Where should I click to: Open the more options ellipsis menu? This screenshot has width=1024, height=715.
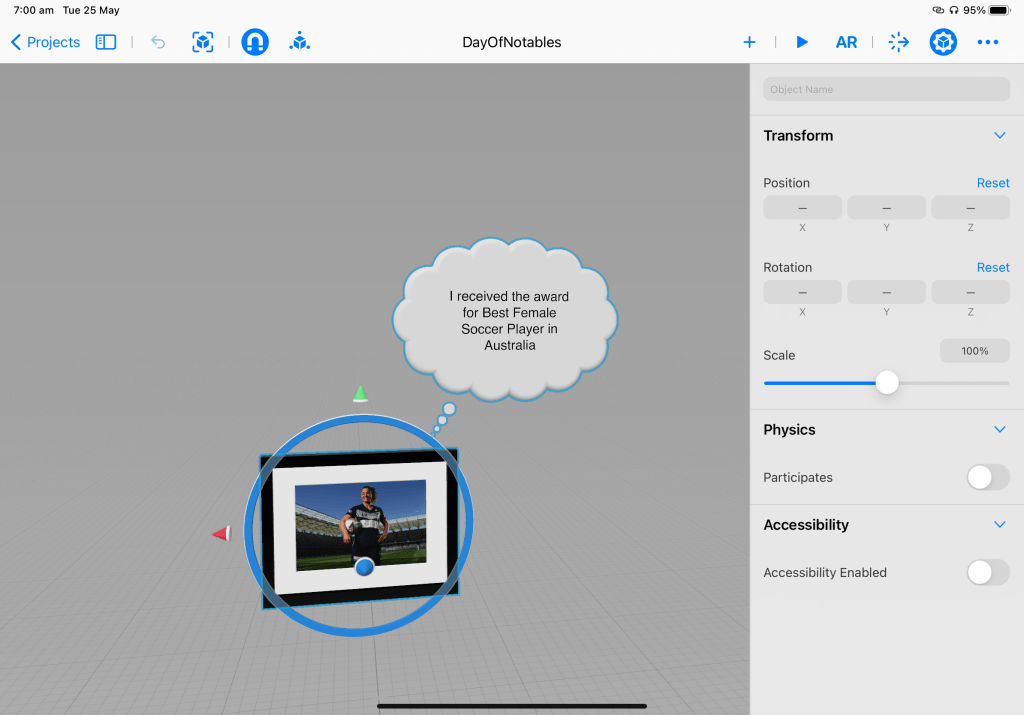tap(988, 42)
